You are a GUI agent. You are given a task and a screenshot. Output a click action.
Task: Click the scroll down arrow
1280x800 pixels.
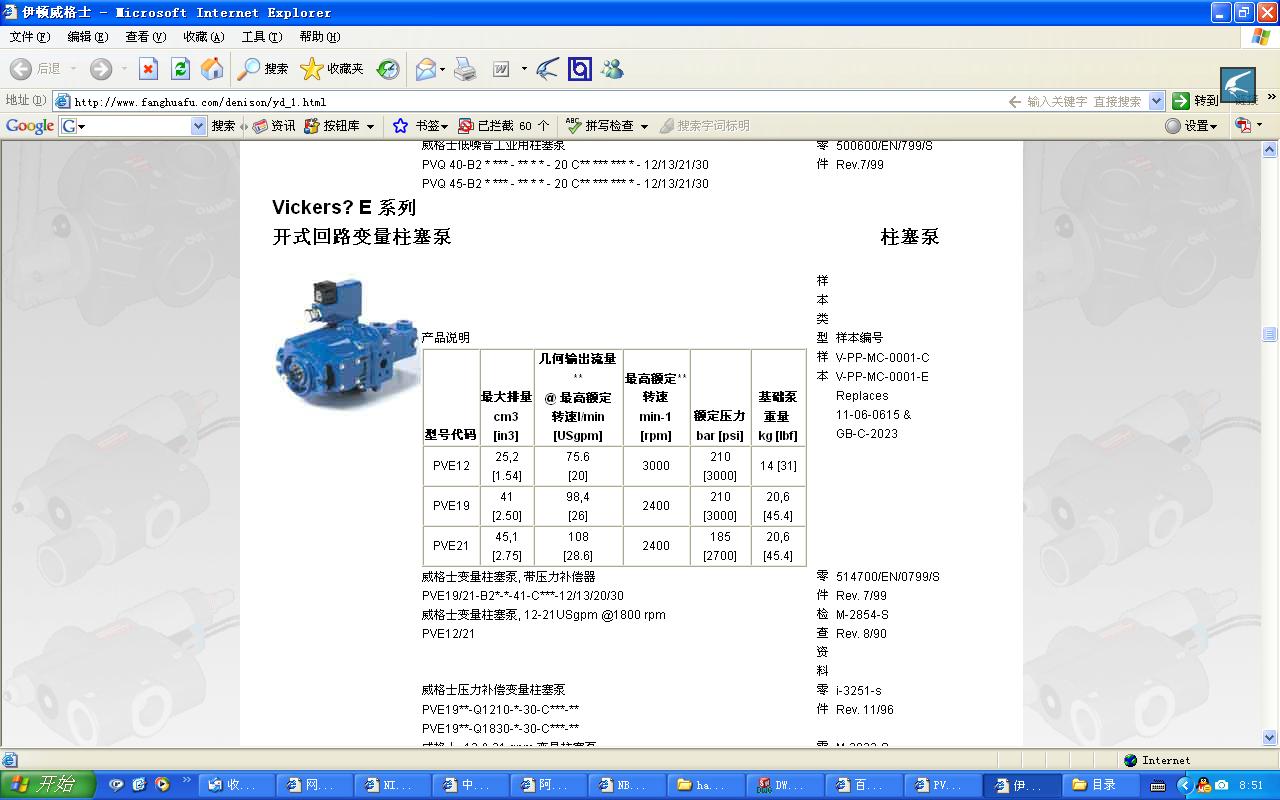(x=1270, y=738)
